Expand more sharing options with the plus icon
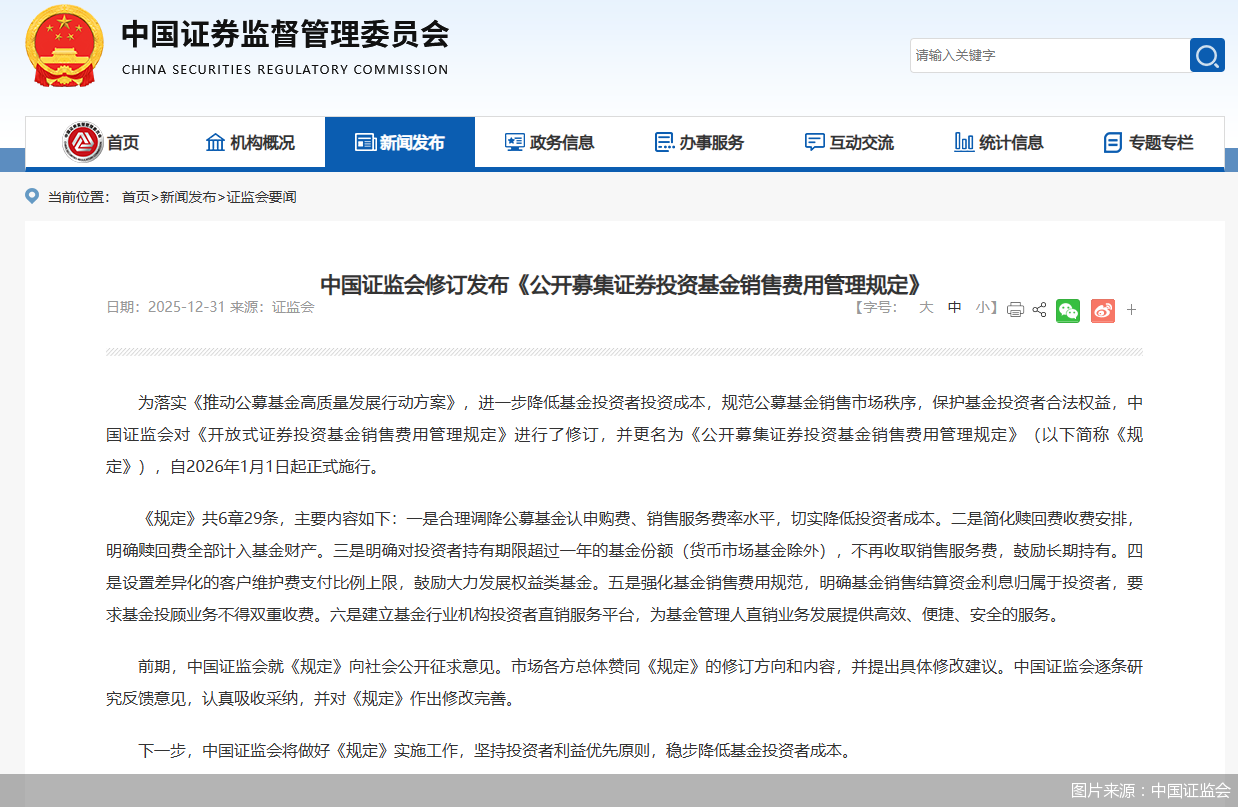The width and height of the screenshot is (1238, 807). click(1131, 310)
